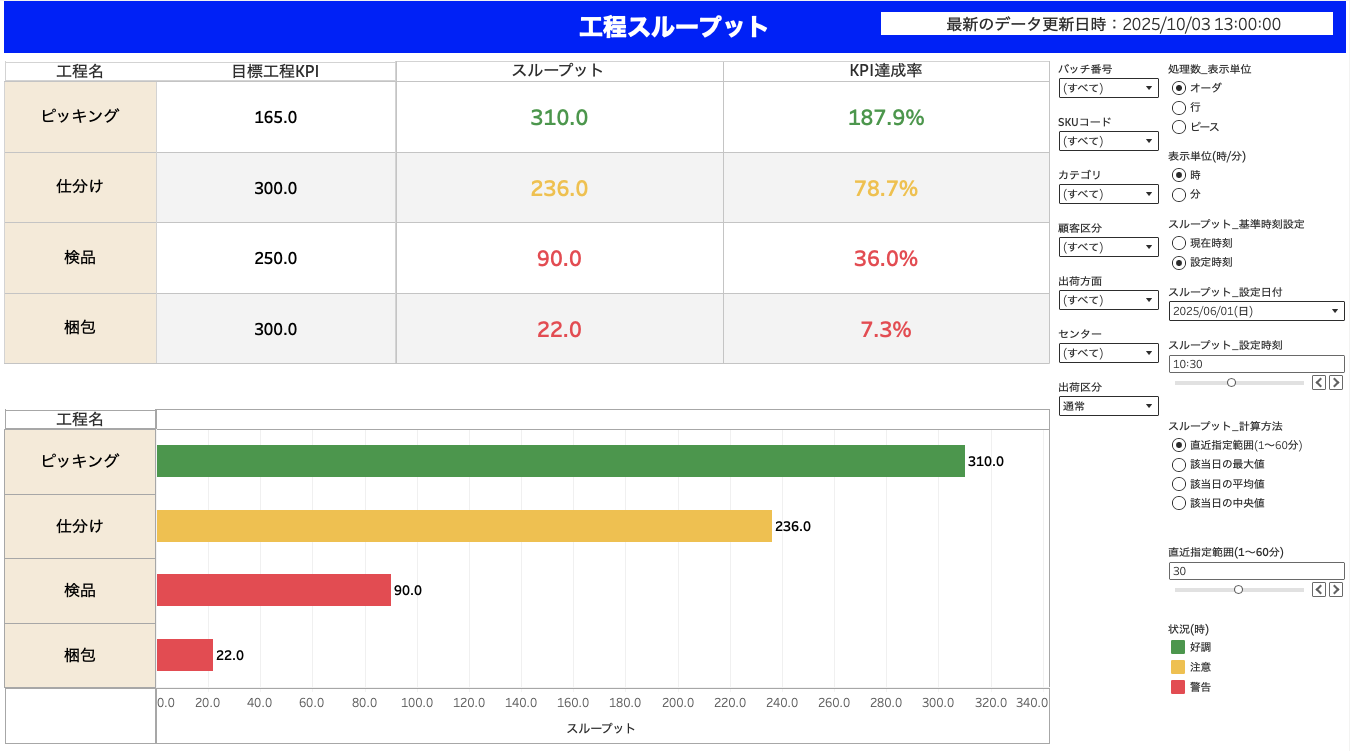This screenshot has width=1350, height=751.
Task: Expand the カテゴリ filter dropdown
Action: point(1108,194)
